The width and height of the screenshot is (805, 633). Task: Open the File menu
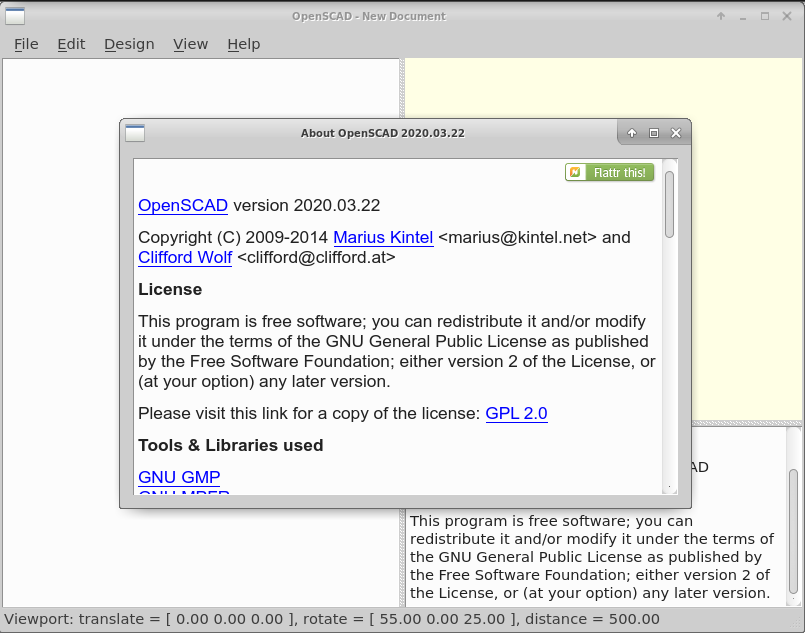26,44
